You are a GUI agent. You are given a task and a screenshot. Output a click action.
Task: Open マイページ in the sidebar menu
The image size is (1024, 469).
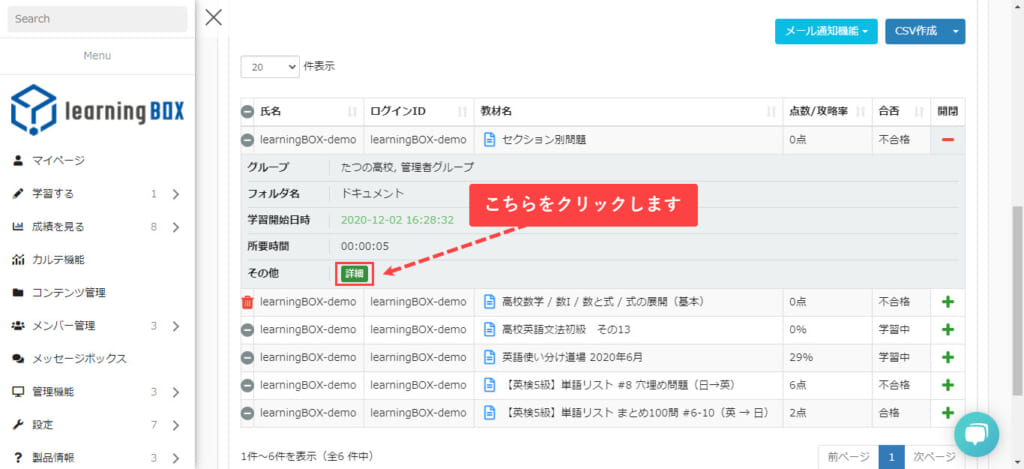58,160
